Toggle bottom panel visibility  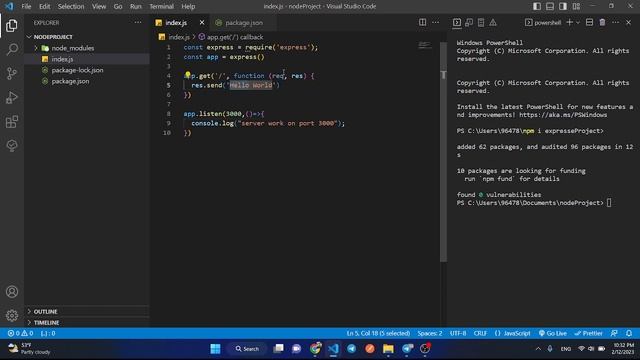550,6
